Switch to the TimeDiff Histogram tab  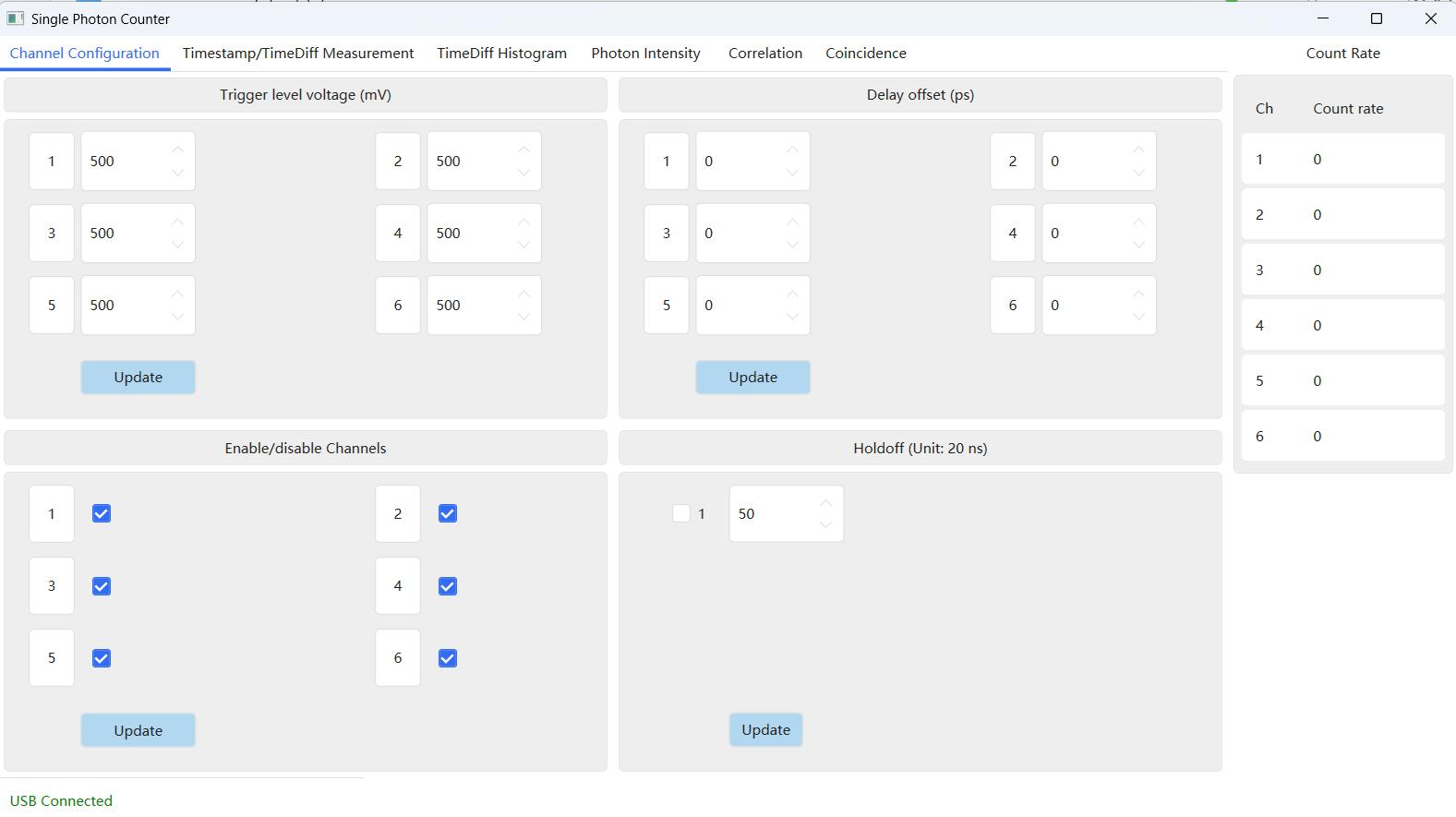point(501,54)
